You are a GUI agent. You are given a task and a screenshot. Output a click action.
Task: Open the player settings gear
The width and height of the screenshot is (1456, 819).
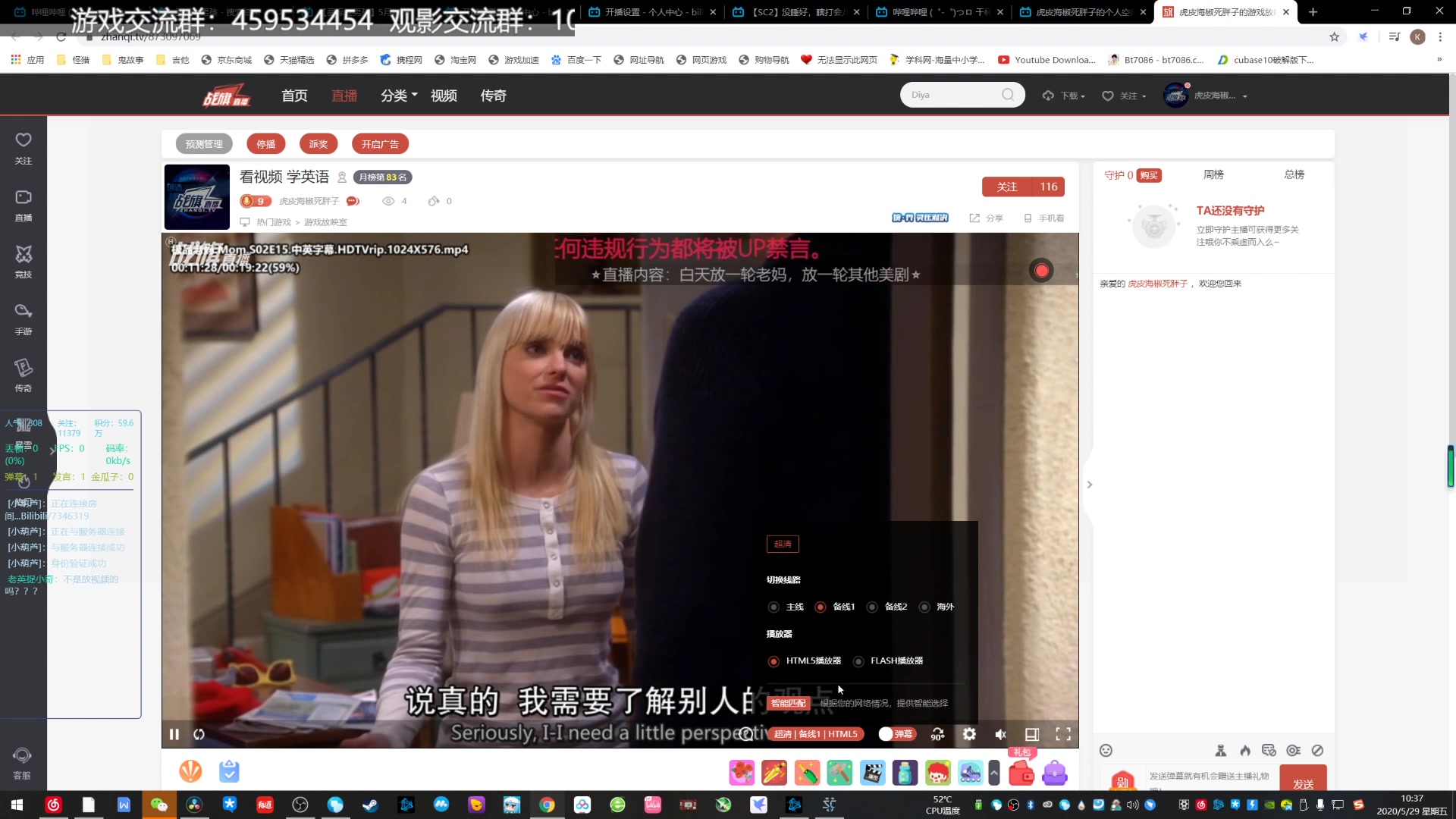click(969, 734)
